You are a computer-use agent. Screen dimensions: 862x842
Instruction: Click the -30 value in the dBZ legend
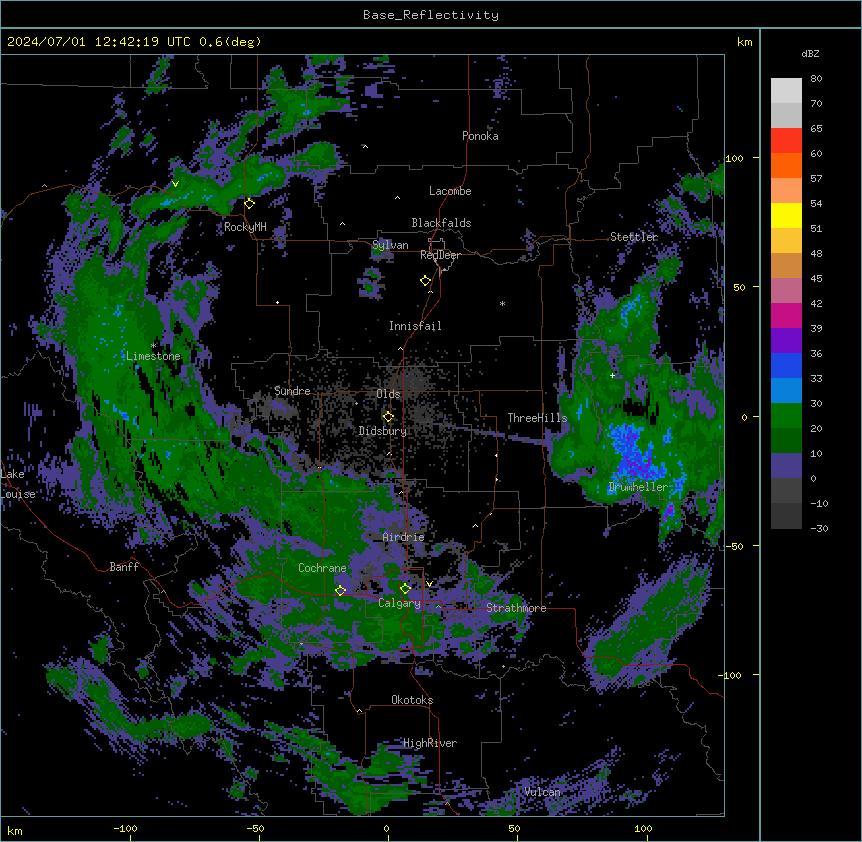tap(819, 529)
